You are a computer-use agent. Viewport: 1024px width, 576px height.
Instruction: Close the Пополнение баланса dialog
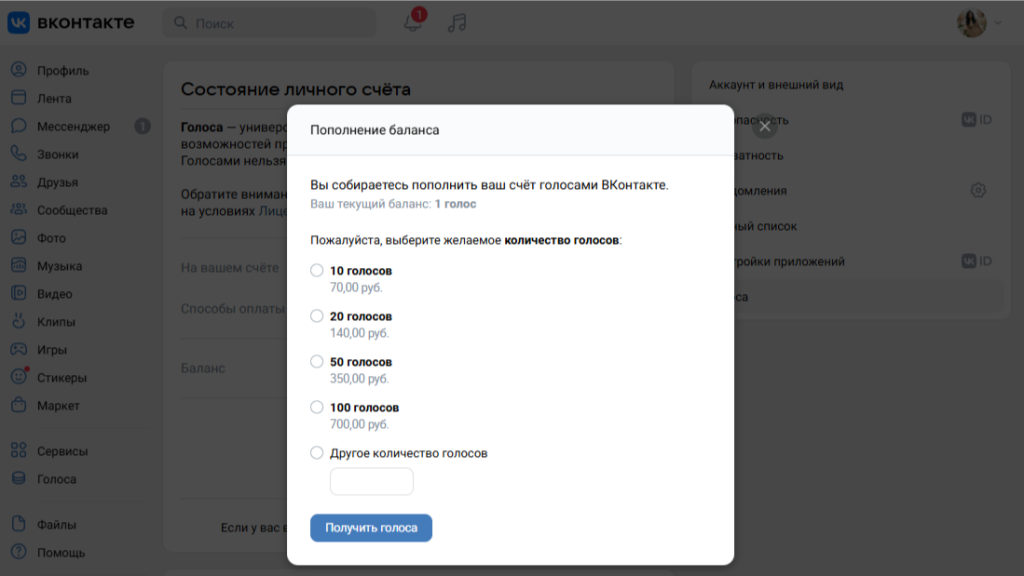(x=765, y=127)
